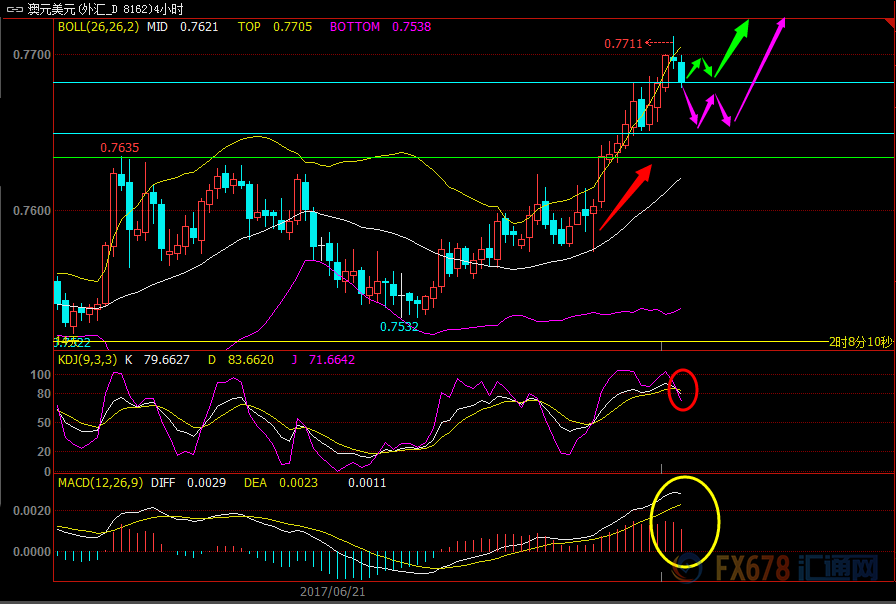
Task: Click the MACD histogram value 0.0011
Action: [367, 483]
